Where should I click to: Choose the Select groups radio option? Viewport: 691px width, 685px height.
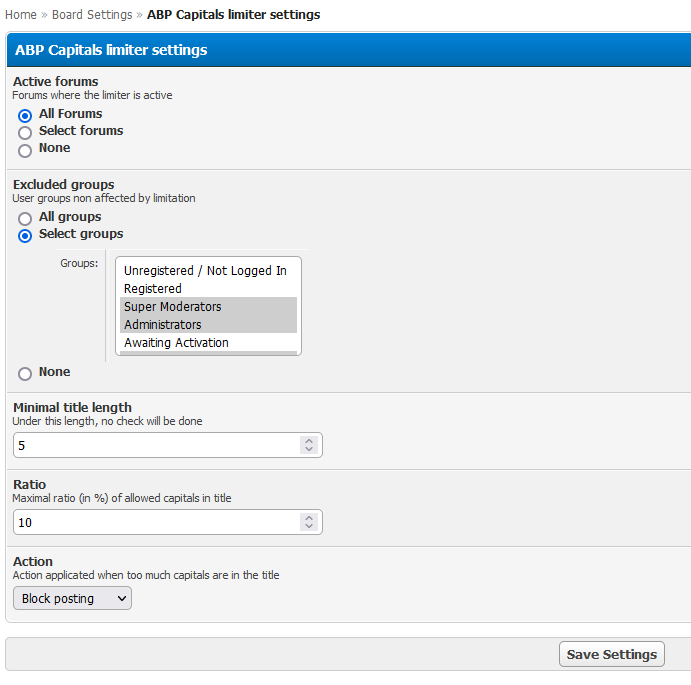(25, 235)
